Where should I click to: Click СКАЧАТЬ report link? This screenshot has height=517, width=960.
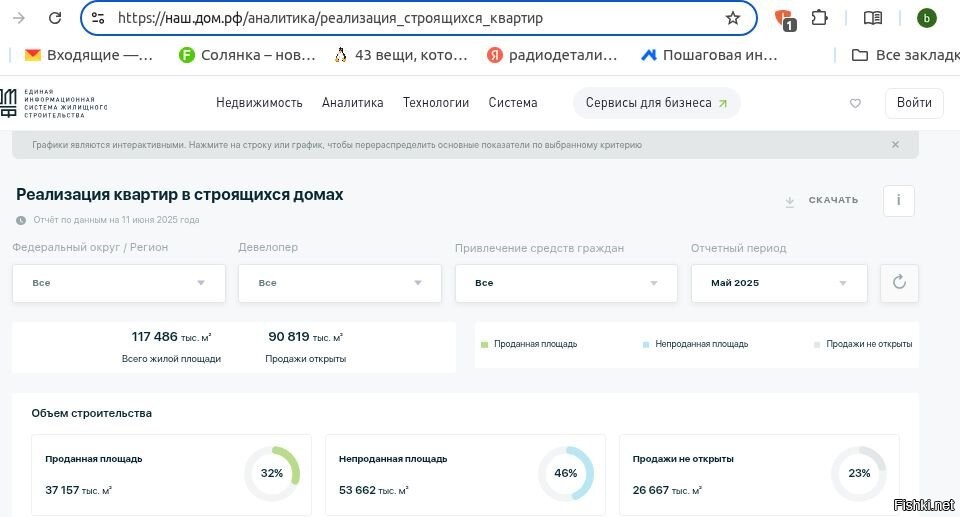(833, 200)
